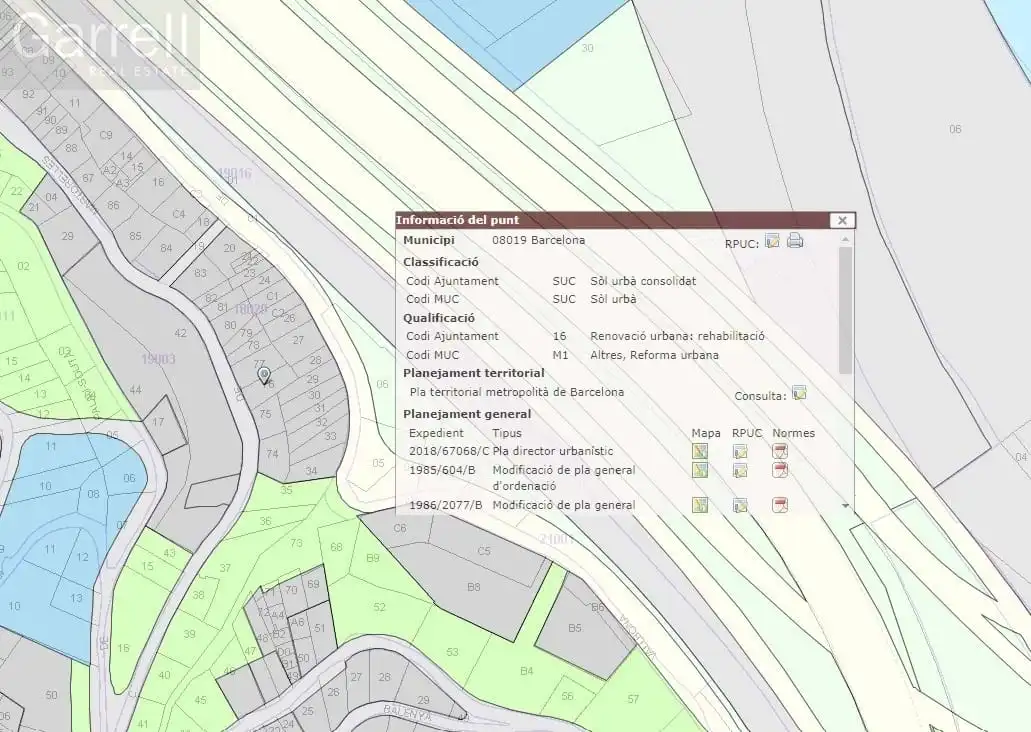Click green map parcel numbered 52

379,607
